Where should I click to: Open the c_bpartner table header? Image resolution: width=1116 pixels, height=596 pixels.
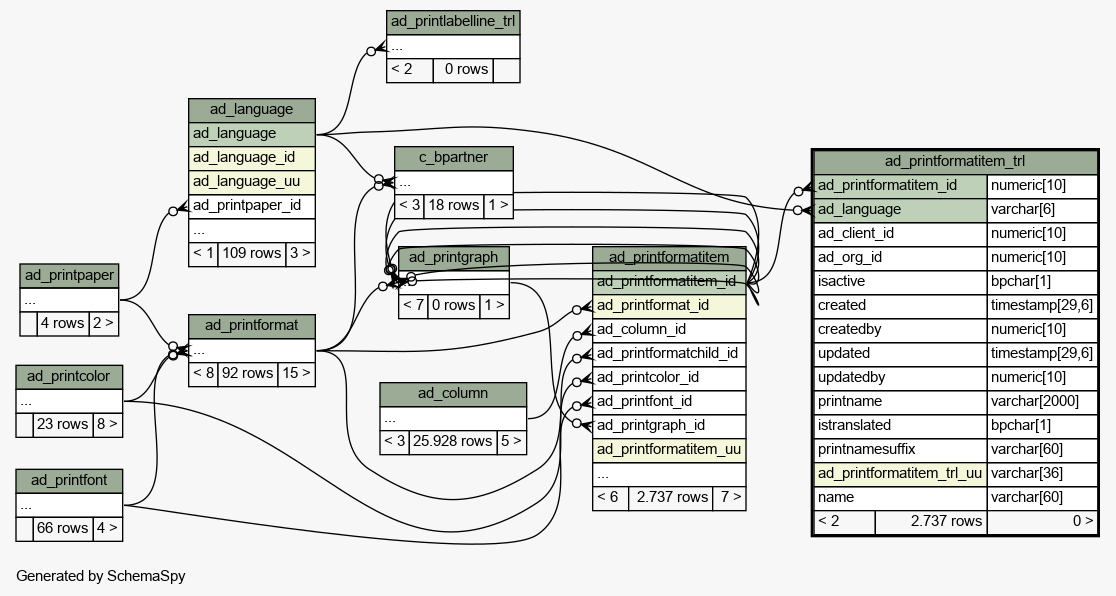tap(453, 158)
